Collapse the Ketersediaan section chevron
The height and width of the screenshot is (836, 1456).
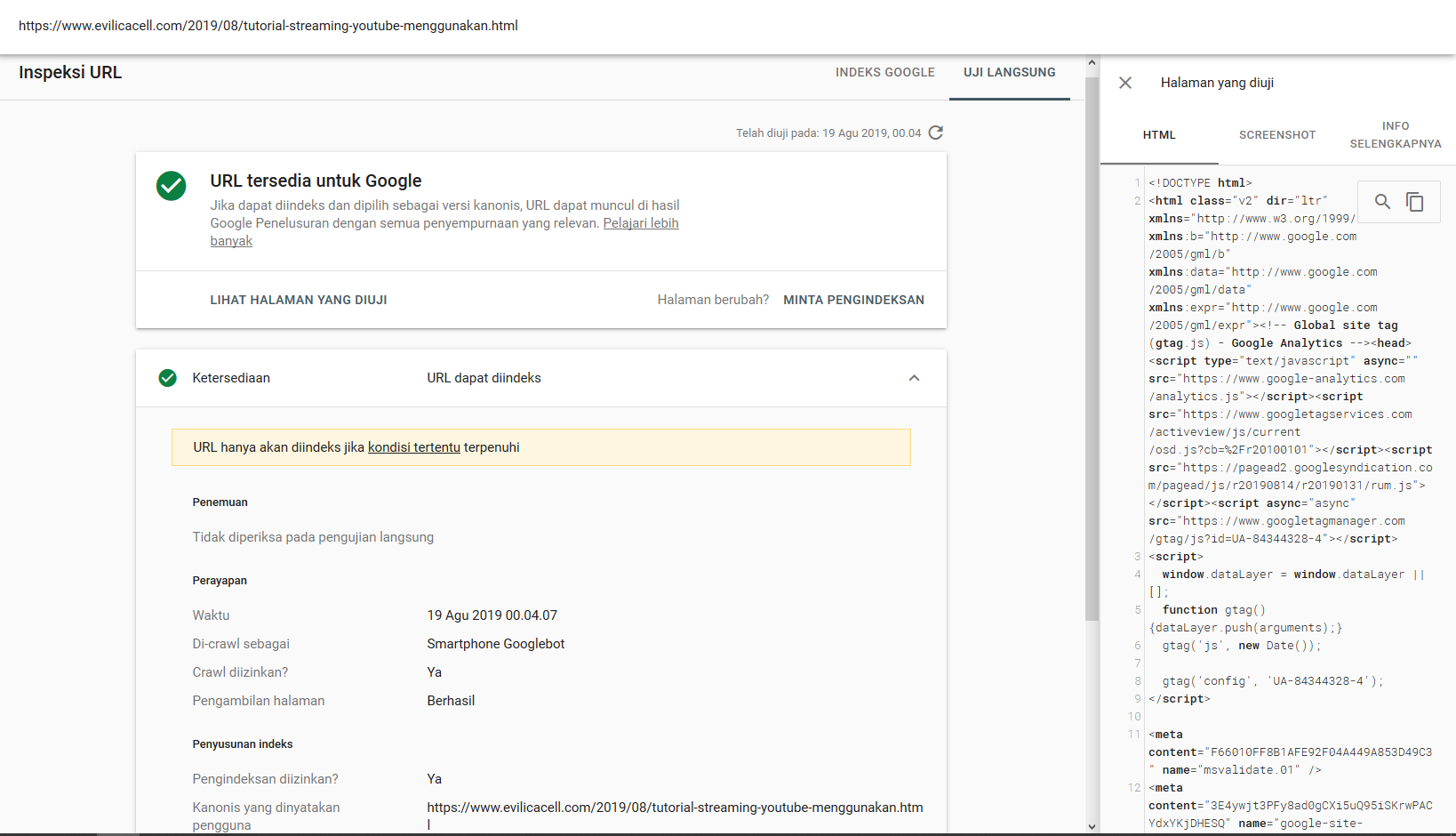[x=914, y=378]
